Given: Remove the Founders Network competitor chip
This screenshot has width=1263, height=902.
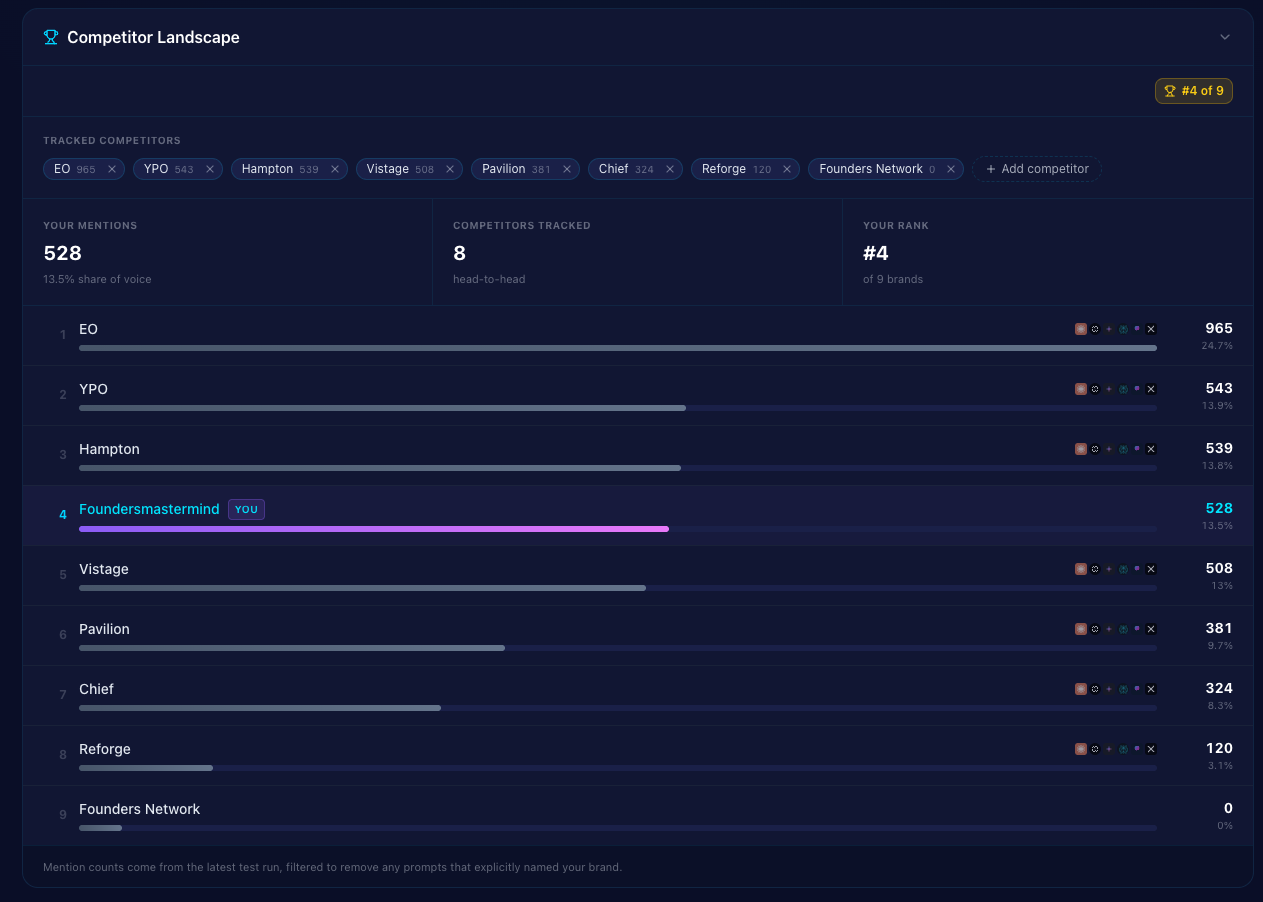Looking at the screenshot, I should tap(951, 169).
